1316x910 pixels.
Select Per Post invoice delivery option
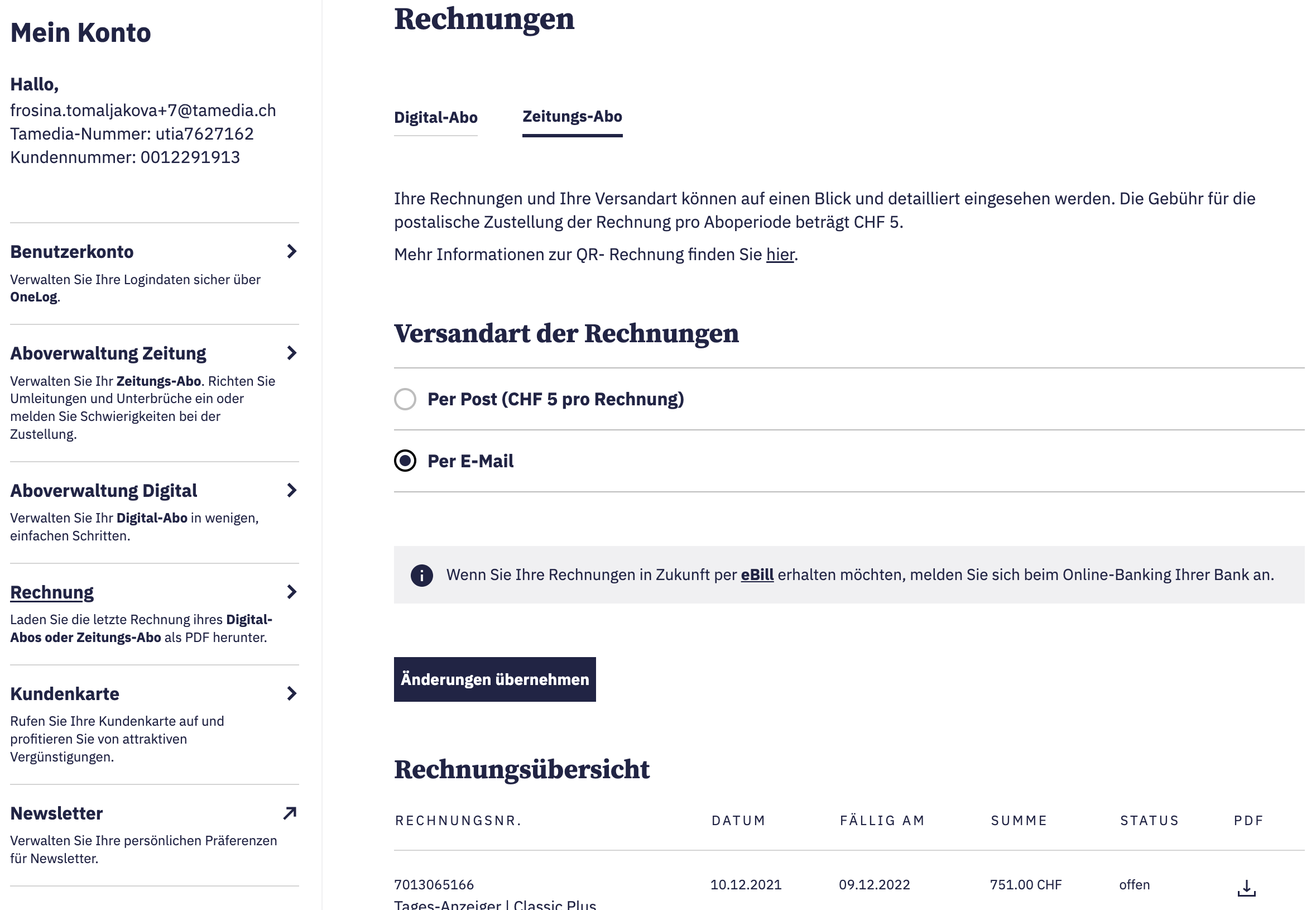click(405, 399)
